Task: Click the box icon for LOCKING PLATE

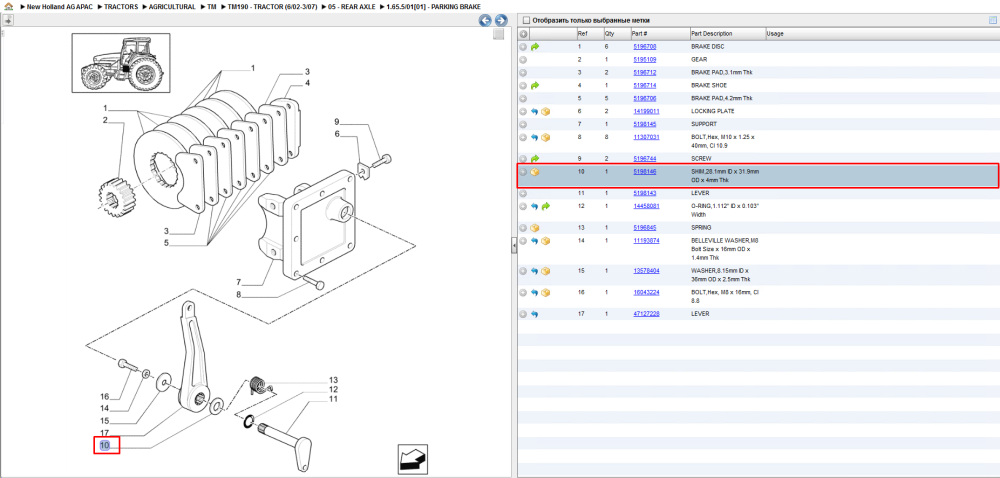Action: 545,112
